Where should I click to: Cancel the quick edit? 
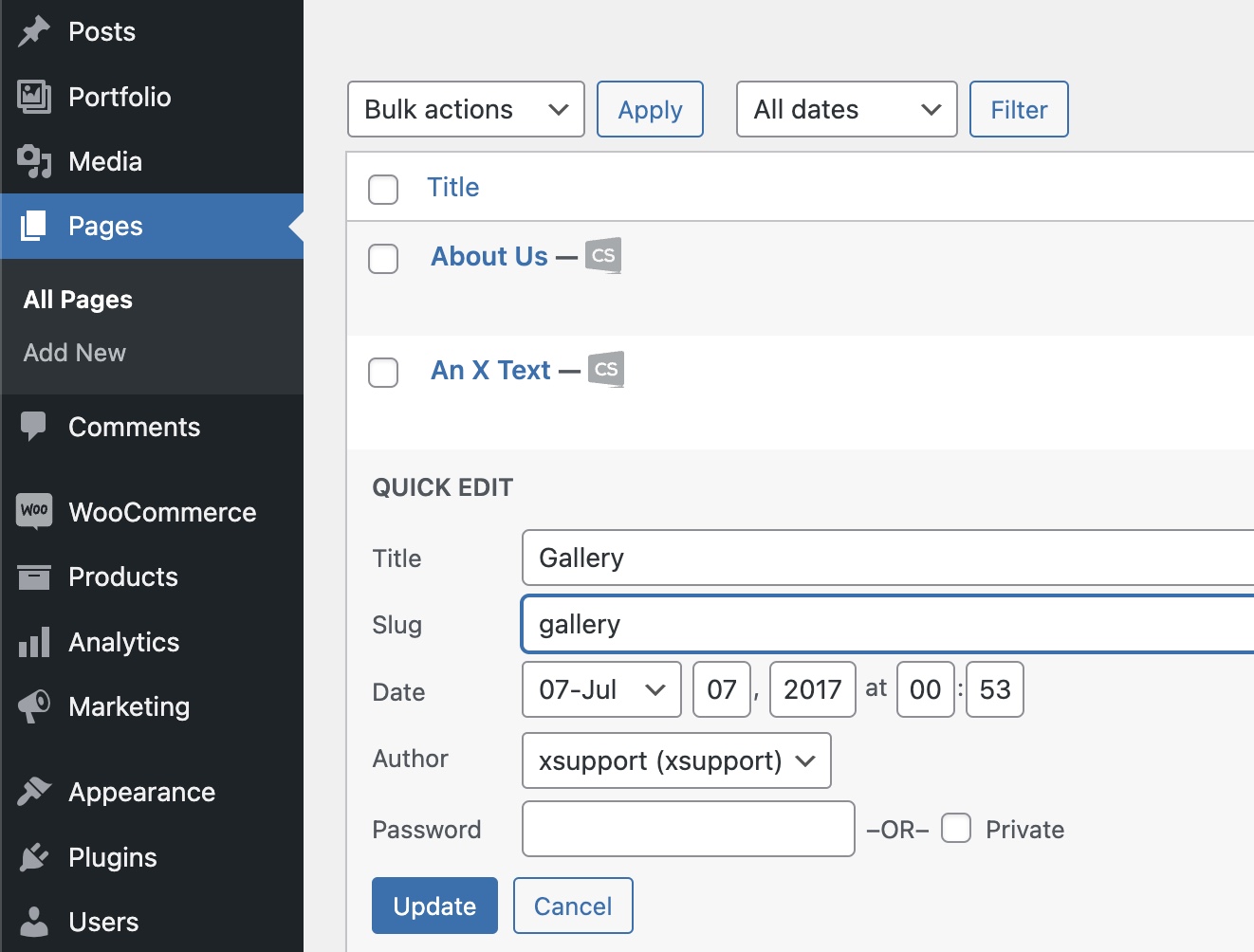click(x=573, y=906)
